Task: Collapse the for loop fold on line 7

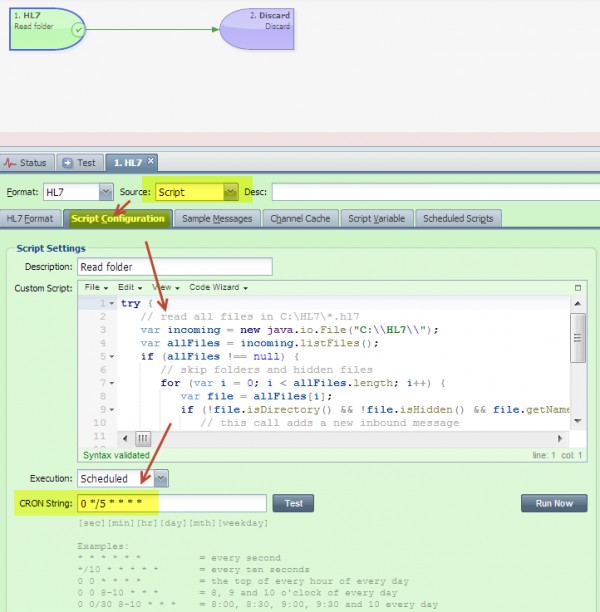Action: [x=112, y=383]
